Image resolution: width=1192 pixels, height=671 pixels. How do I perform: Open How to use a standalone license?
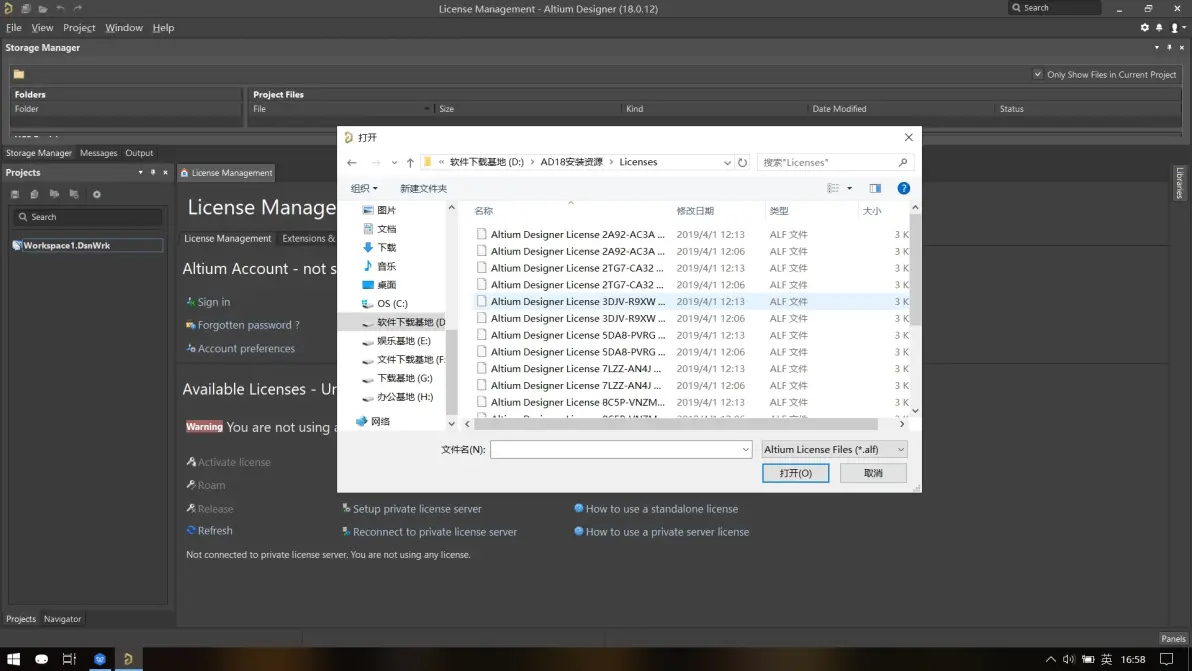click(x=661, y=508)
